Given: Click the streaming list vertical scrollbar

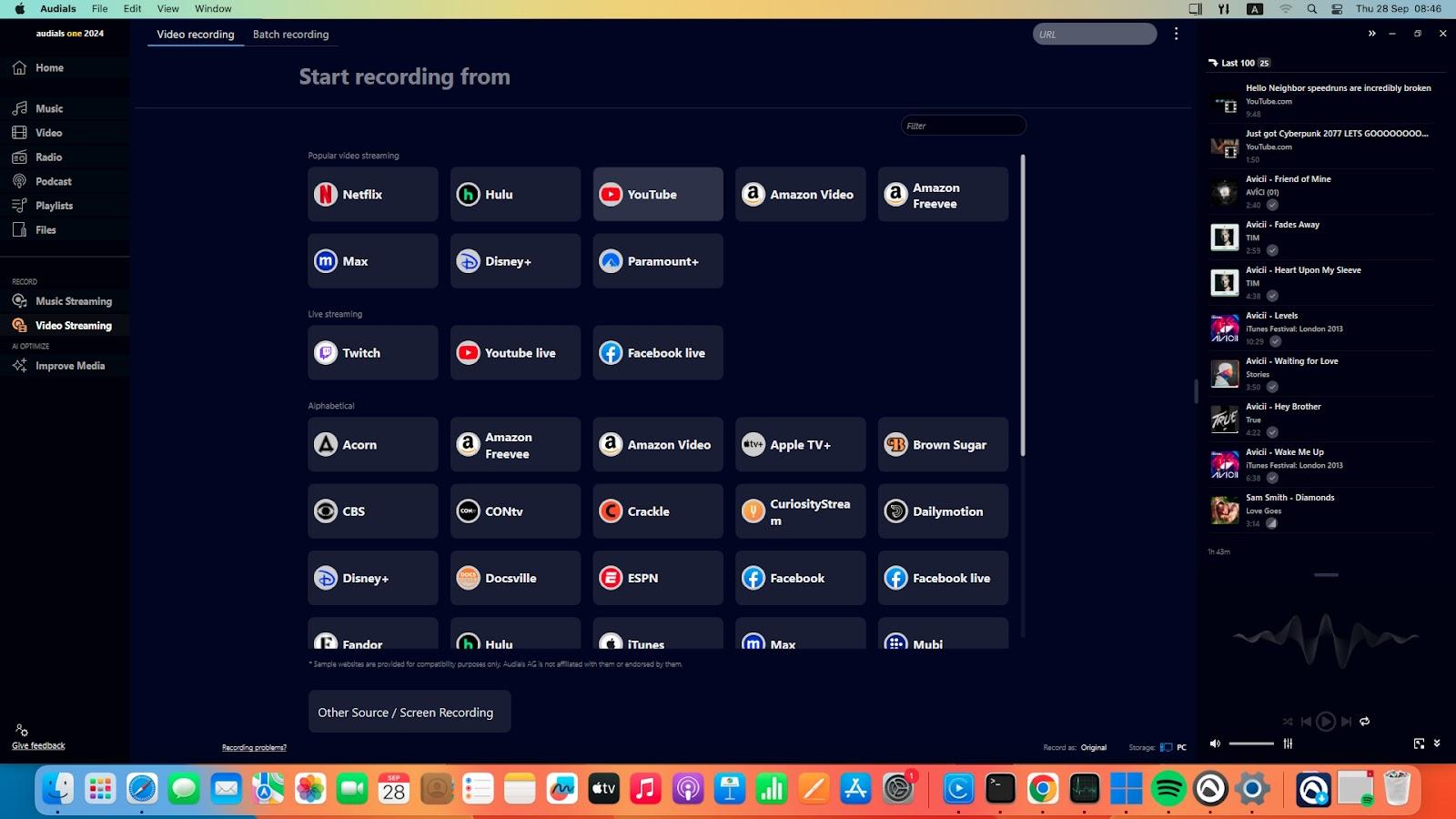Looking at the screenshot, I should (x=1023, y=306).
